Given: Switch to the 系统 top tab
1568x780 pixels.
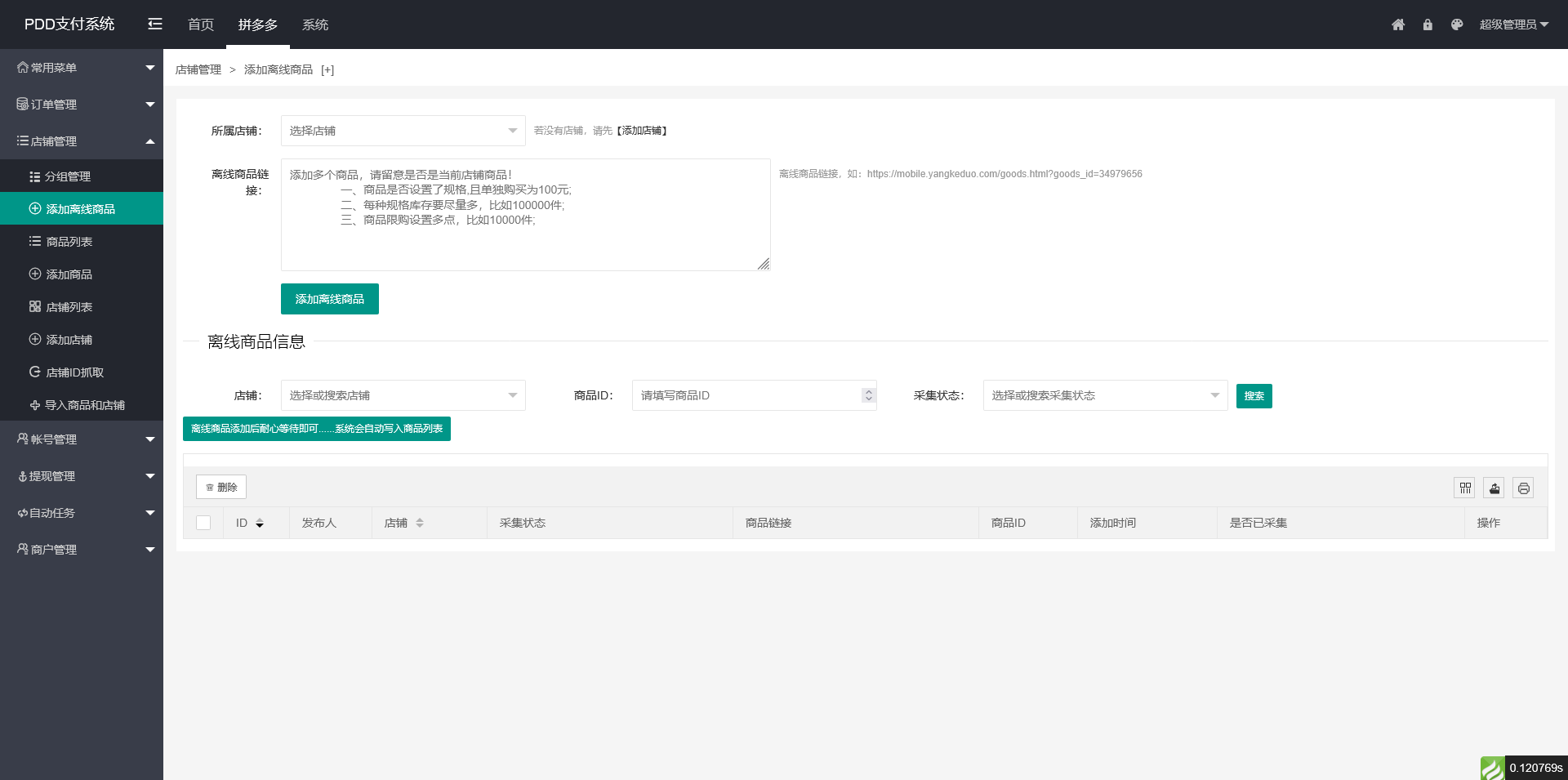Looking at the screenshot, I should coord(315,25).
